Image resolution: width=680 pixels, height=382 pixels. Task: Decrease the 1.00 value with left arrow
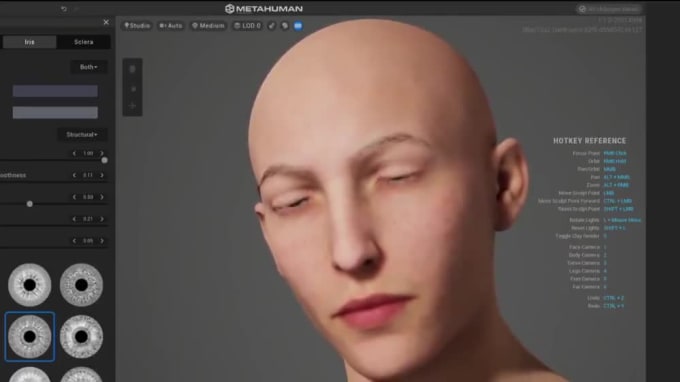[x=74, y=153]
